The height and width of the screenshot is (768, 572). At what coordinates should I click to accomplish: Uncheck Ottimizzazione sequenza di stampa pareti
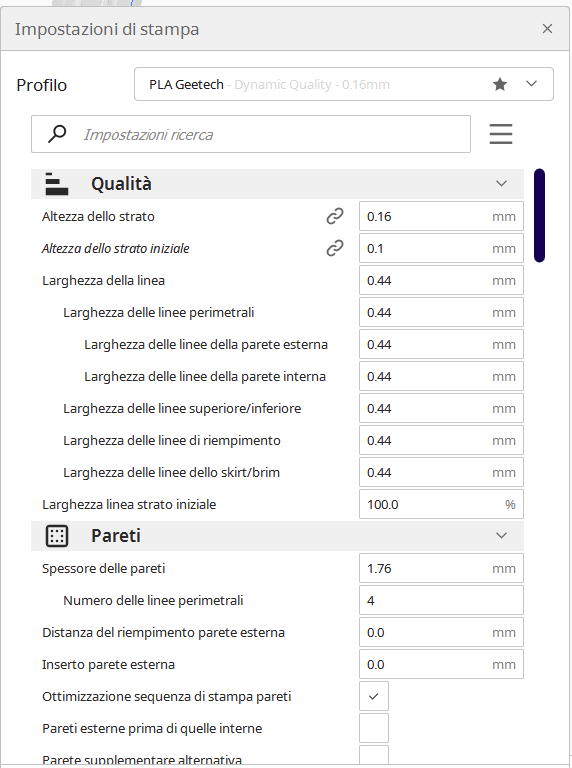(374, 696)
